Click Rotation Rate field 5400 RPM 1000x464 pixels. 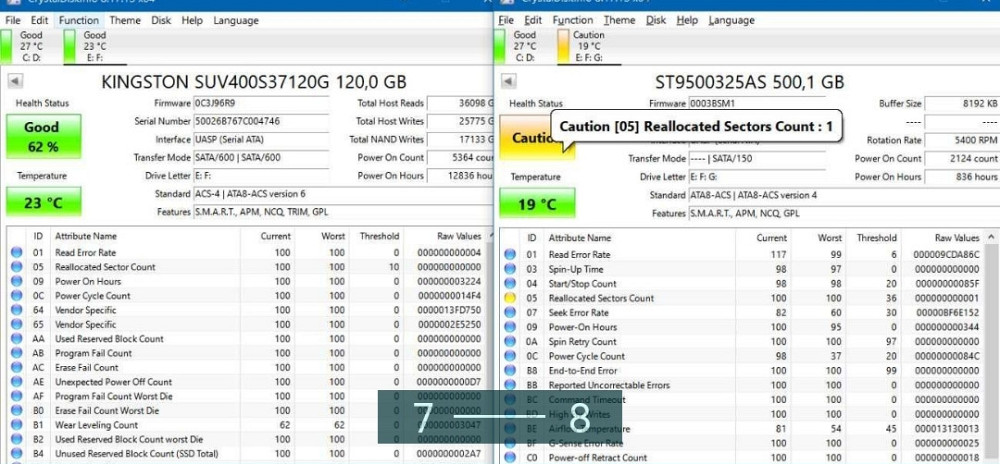point(962,140)
